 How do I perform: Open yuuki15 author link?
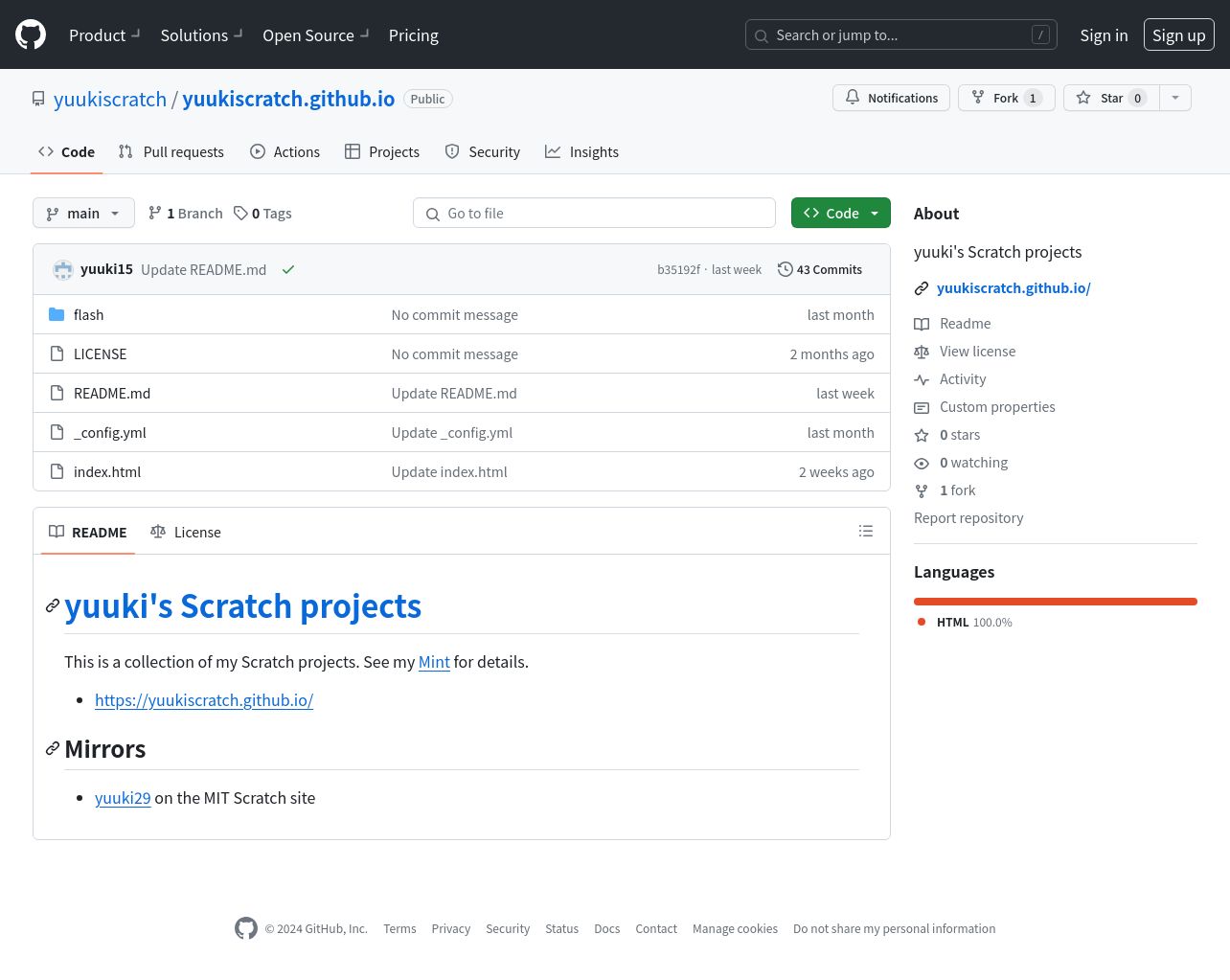106,269
